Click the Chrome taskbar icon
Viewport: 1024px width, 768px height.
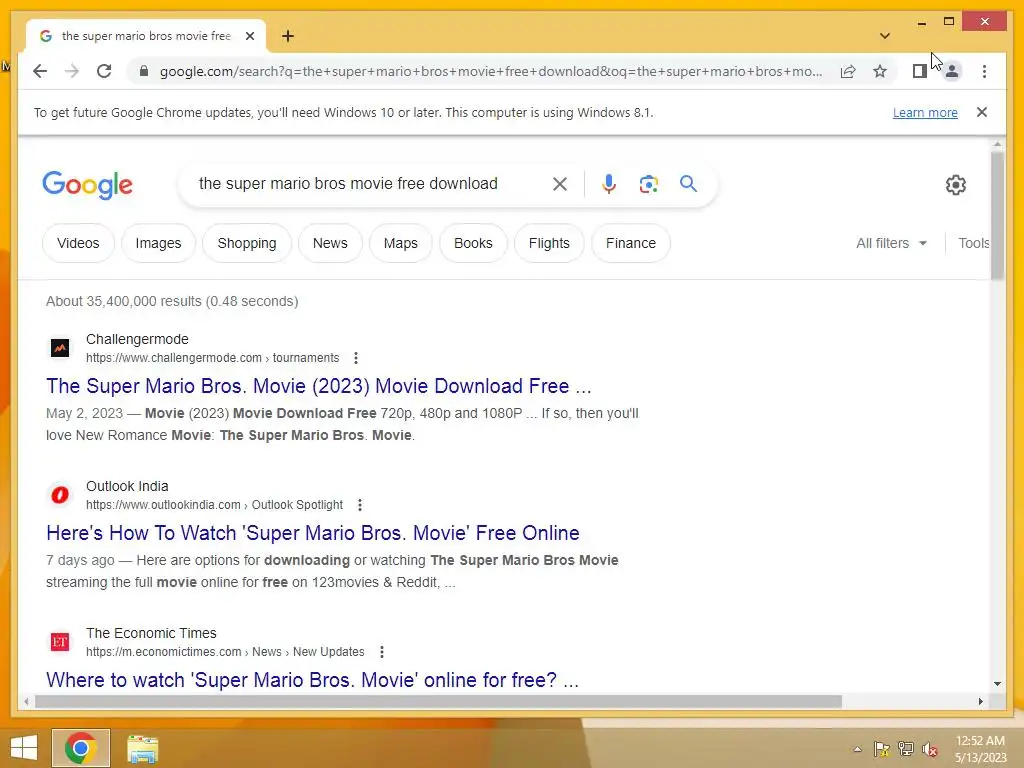81,748
